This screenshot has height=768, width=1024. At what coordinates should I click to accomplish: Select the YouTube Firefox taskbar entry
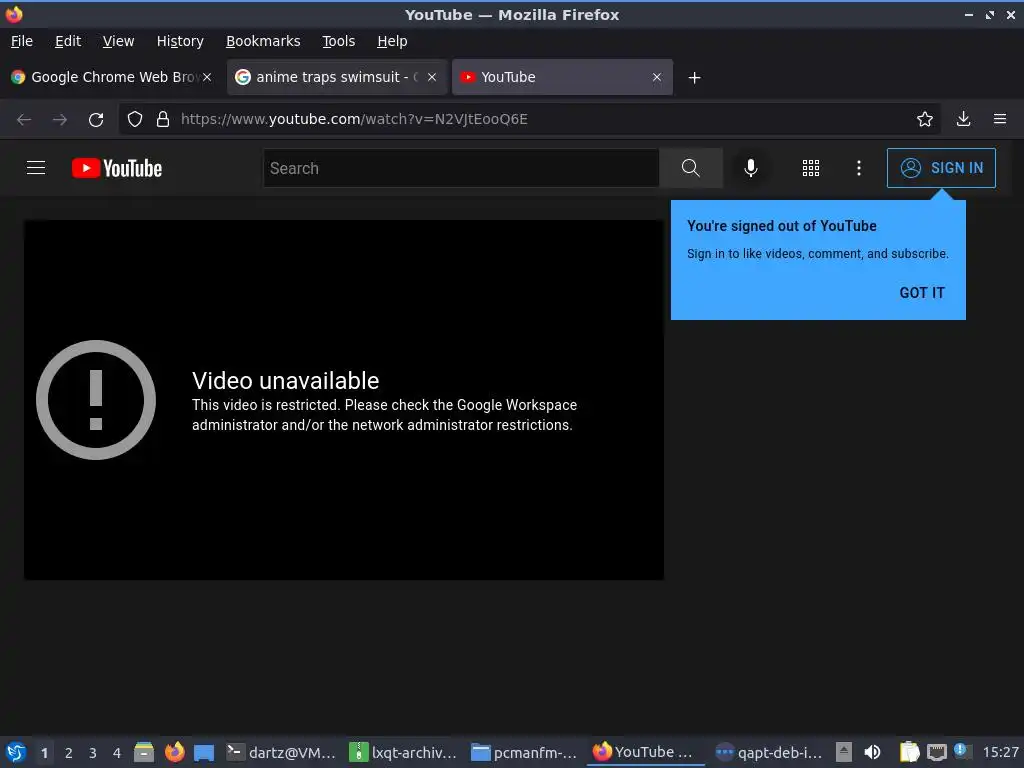click(646, 752)
